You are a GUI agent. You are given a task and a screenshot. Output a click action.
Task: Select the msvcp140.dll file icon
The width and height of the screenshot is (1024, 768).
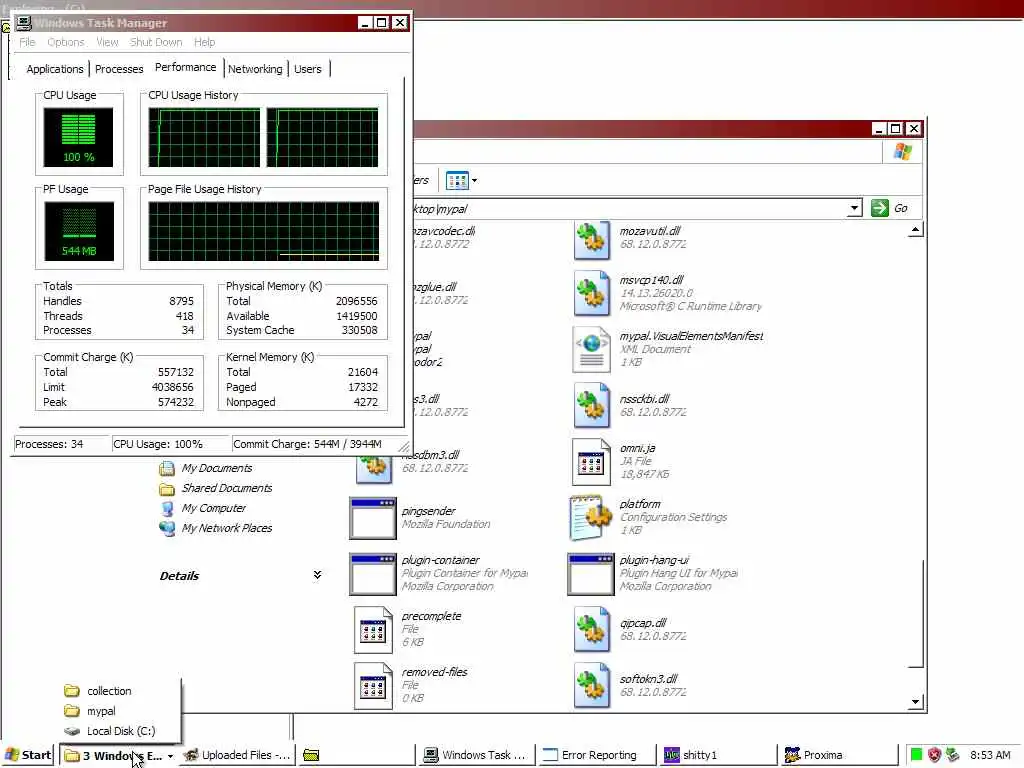pyautogui.click(x=592, y=294)
